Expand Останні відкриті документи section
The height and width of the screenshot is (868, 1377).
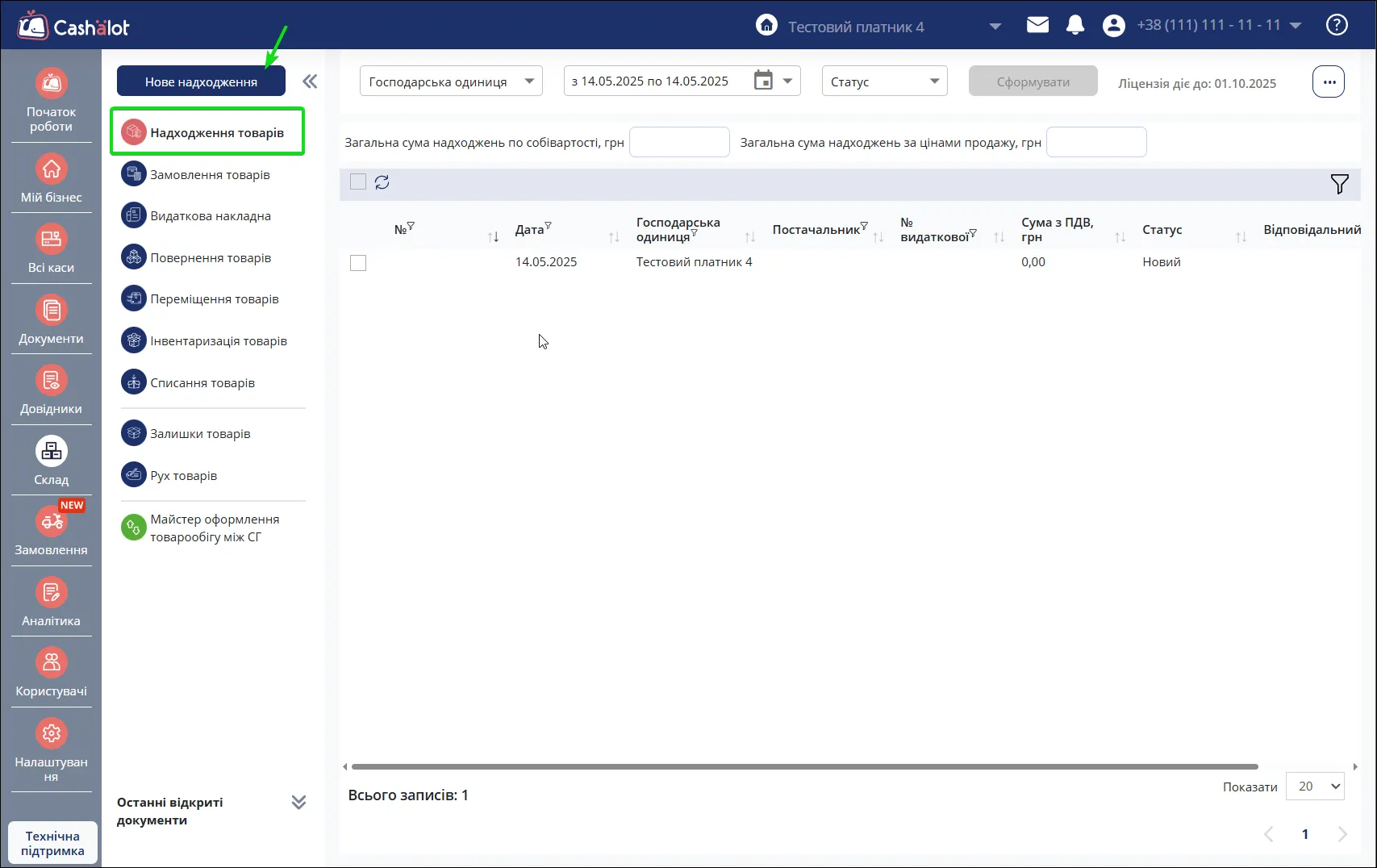pyautogui.click(x=298, y=803)
